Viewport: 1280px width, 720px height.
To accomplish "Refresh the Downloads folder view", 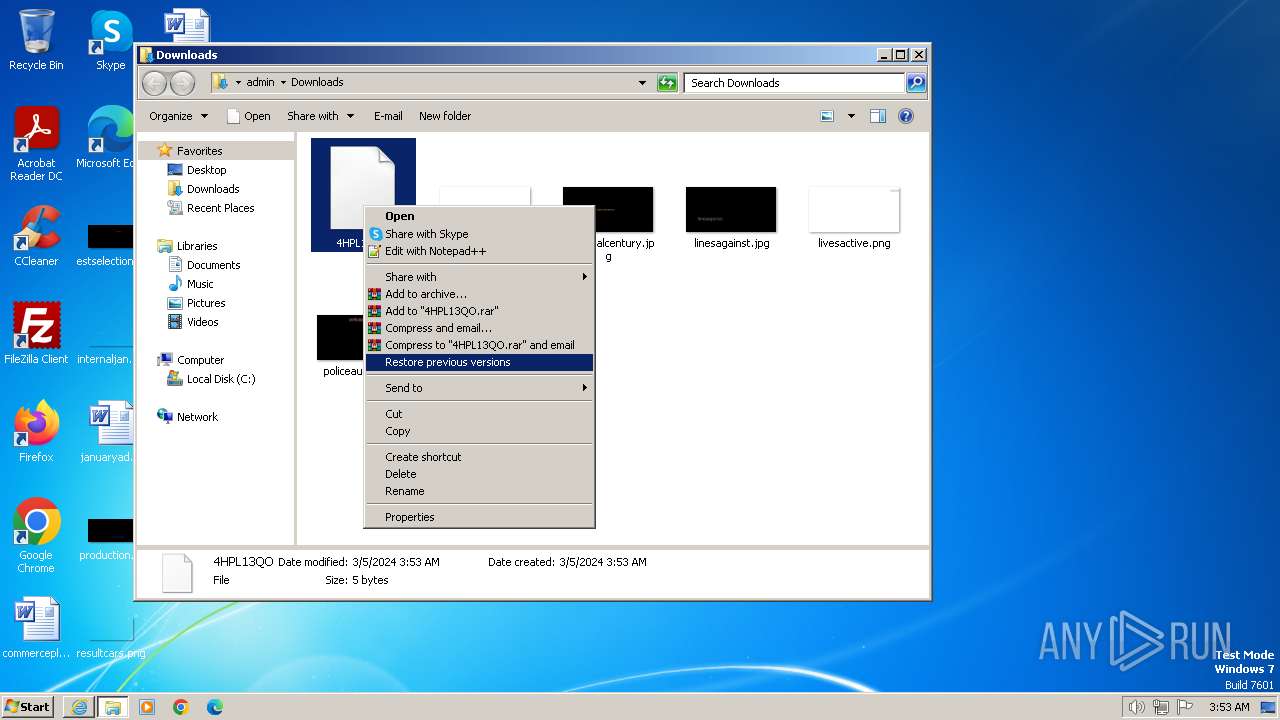I will 667,83.
